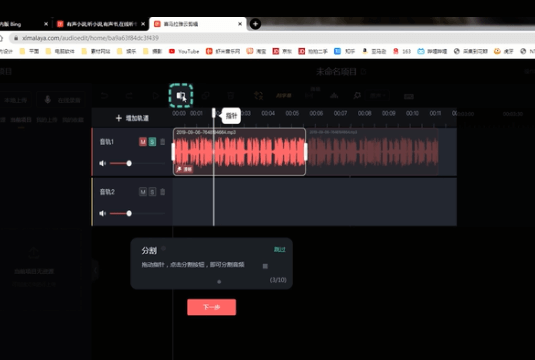Click the speaker icon of 音轨1
535x360 pixels.
tap(102, 163)
